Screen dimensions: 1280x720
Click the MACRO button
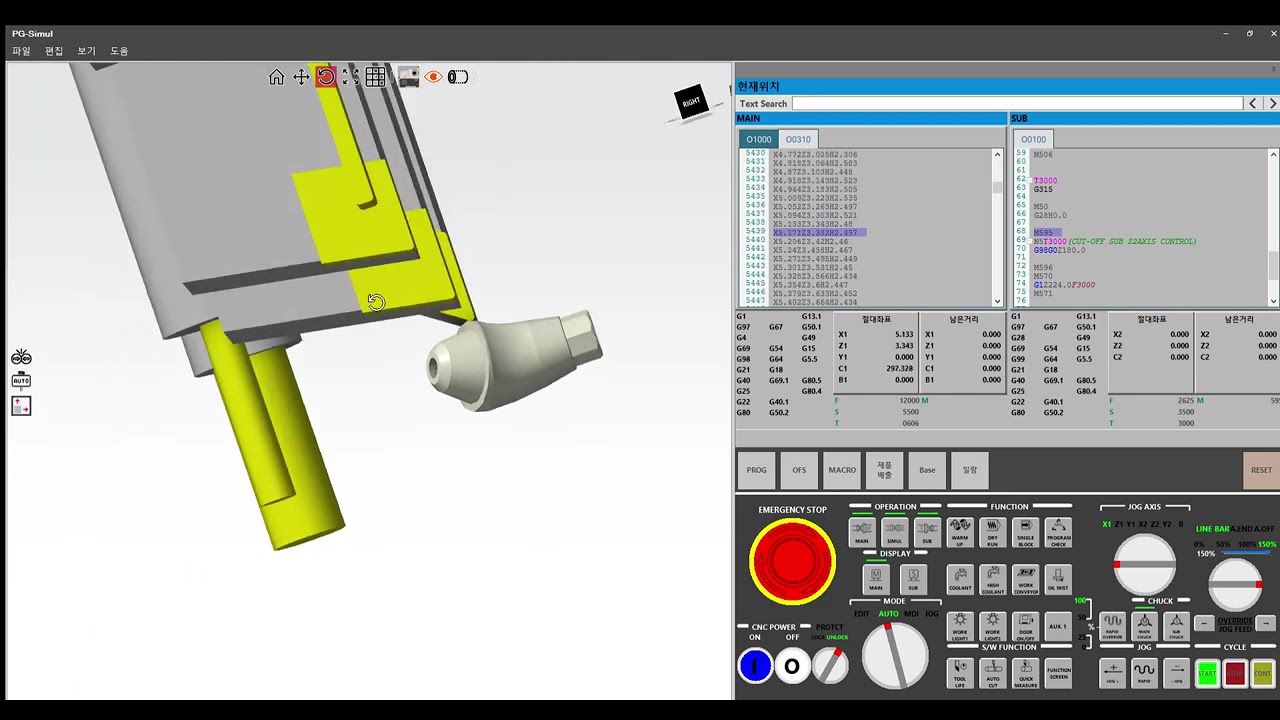click(842, 470)
